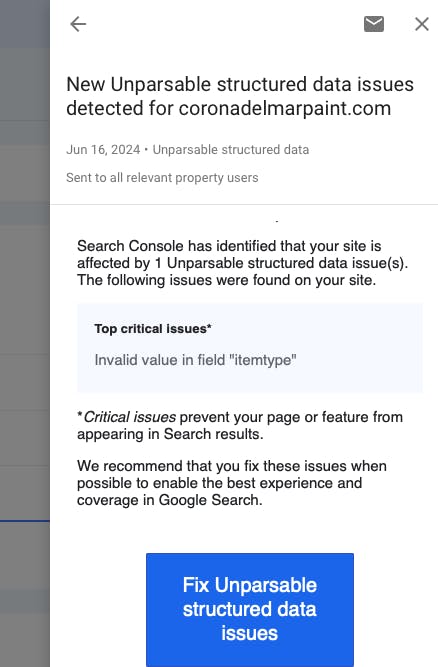Click the Jun 16, 2024 date
The height and width of the screenshot is (667, 438).
point(103,149)
